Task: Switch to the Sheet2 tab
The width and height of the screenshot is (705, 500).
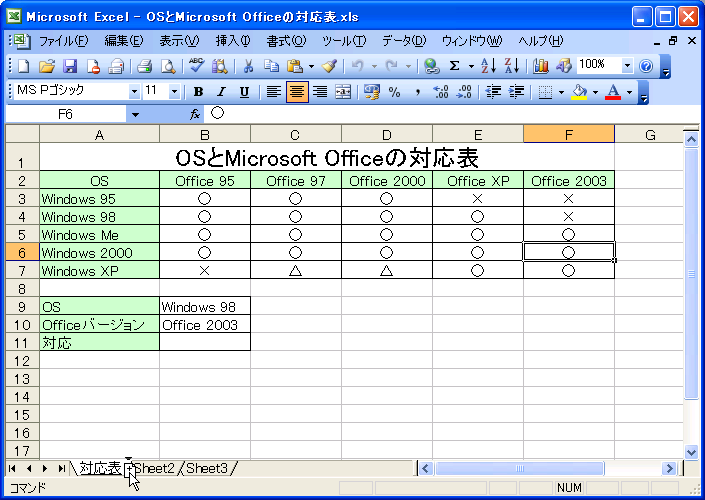Action: click(x=154, y=469)
